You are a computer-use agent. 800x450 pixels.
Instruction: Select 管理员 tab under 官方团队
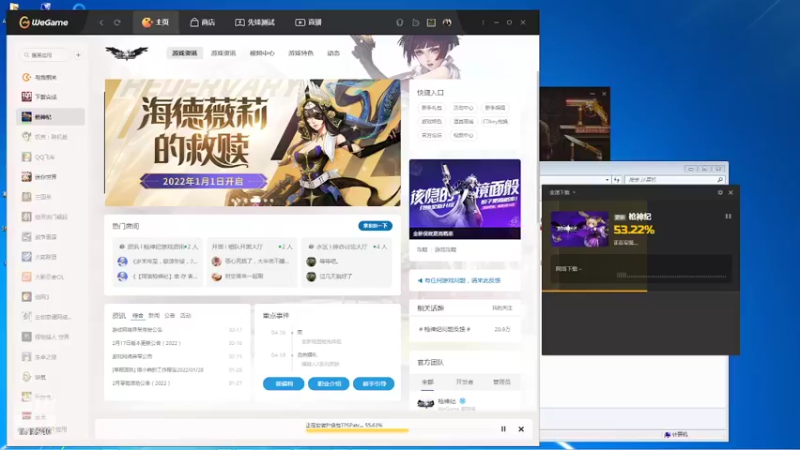[502, 382]
